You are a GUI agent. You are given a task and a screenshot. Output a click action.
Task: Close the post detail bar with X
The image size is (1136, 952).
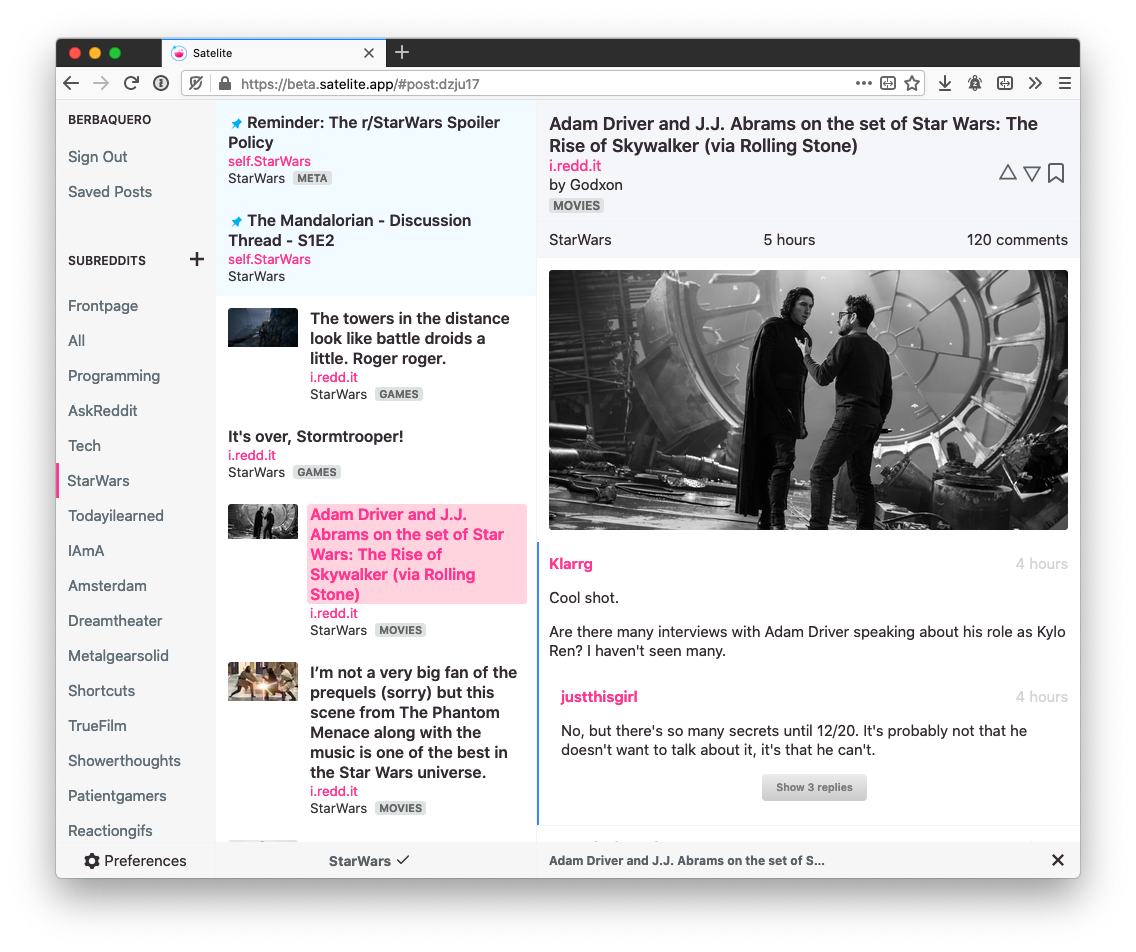tap(1058, 860)
